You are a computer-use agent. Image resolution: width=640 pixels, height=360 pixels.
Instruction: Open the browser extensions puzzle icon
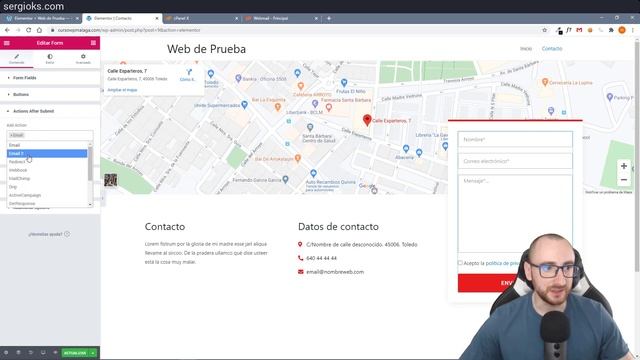point(611,30)
